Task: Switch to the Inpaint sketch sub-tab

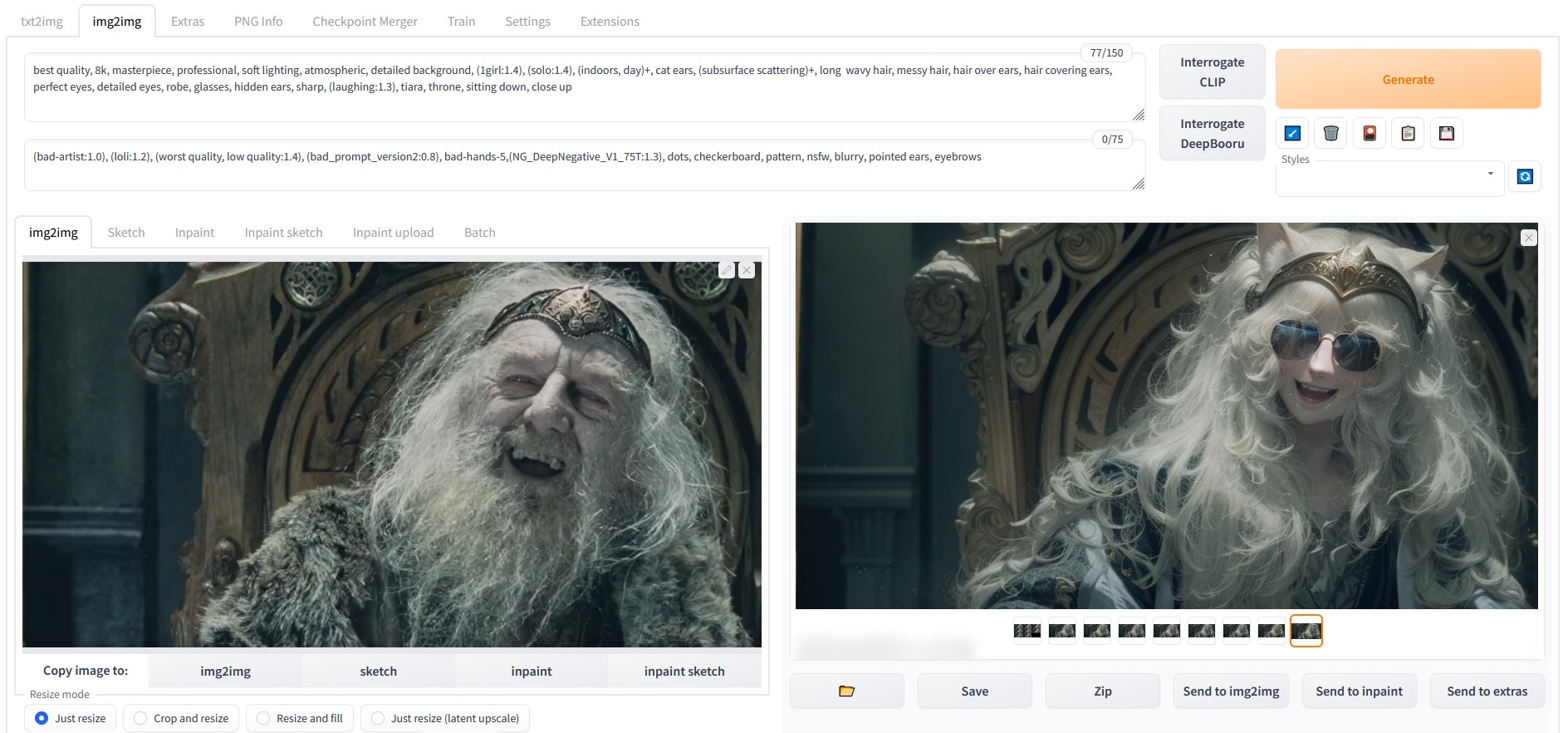Action: tap(283, 233)
